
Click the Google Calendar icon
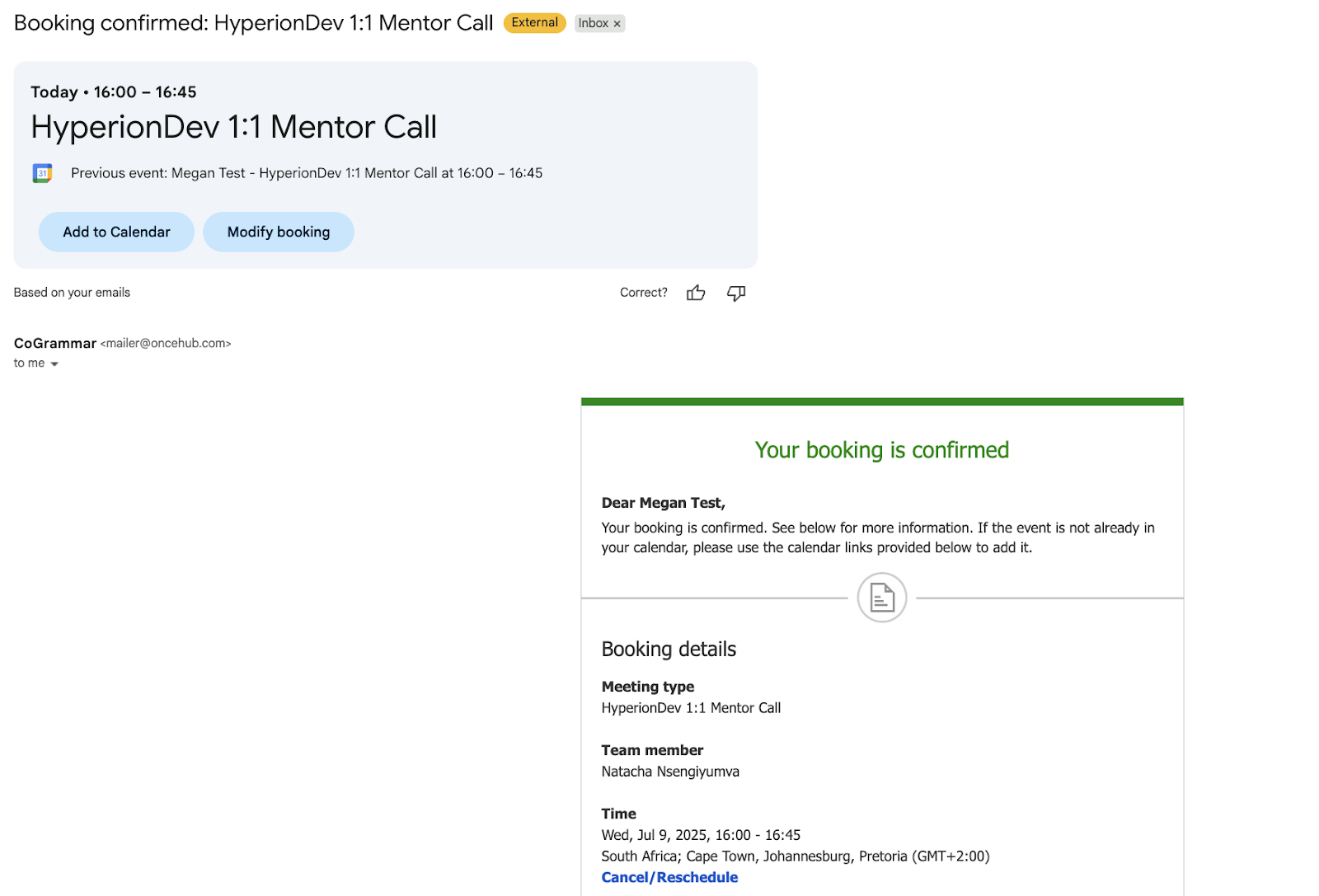pos(42,173)
